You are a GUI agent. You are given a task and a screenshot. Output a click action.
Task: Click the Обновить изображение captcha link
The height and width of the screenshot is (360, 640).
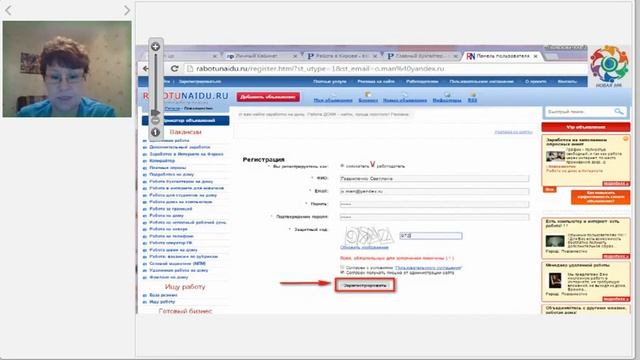coord(364,247)
